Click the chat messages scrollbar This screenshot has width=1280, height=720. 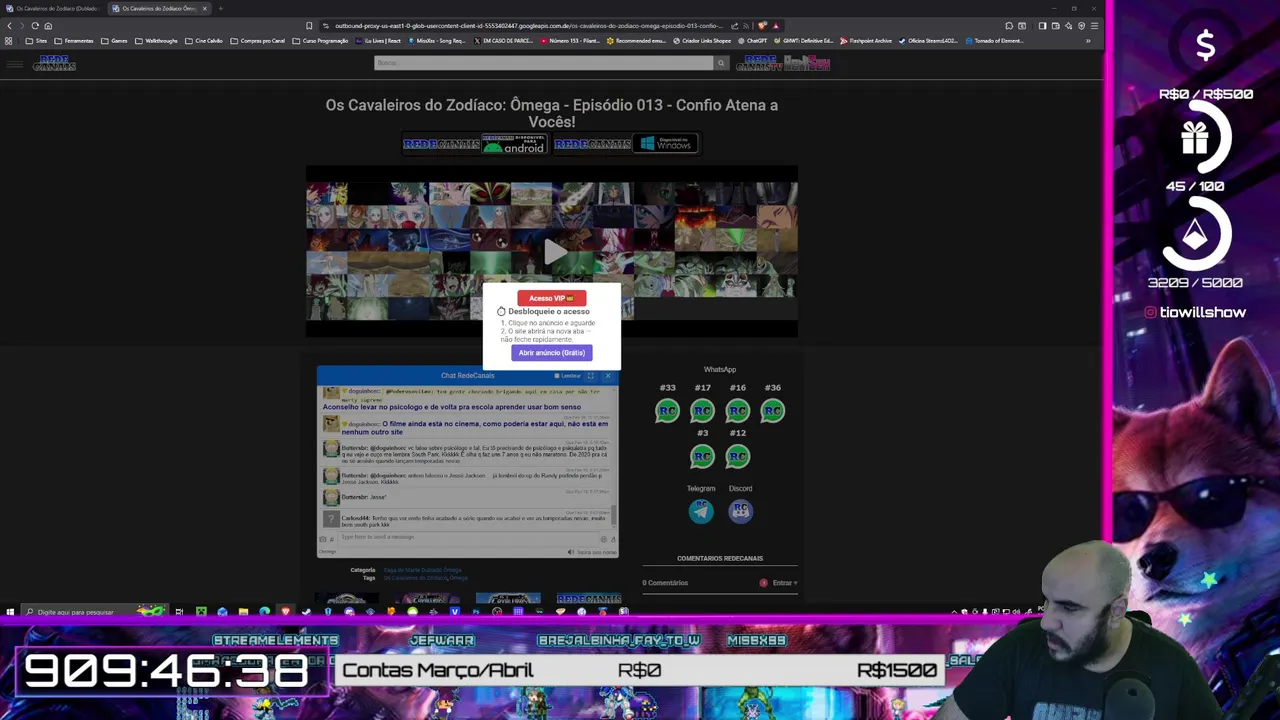(x=614, y=515)
